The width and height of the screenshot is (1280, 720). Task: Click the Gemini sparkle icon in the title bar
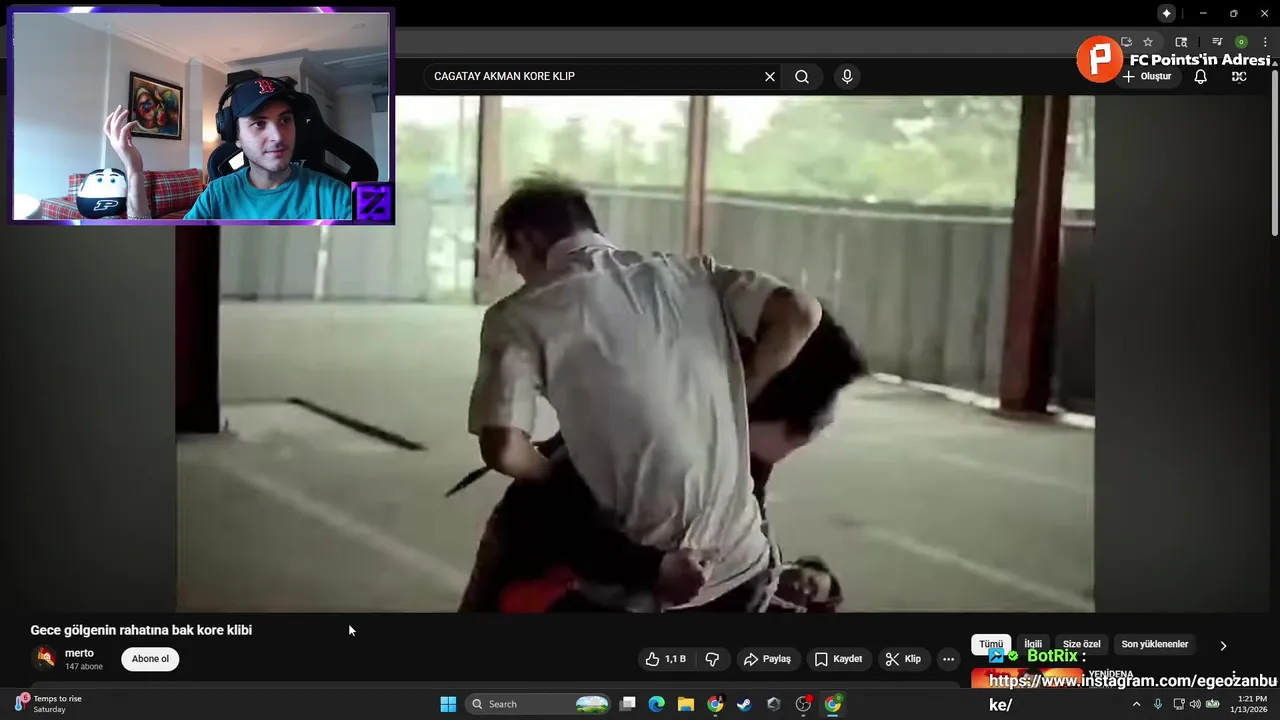[1166, 13]
